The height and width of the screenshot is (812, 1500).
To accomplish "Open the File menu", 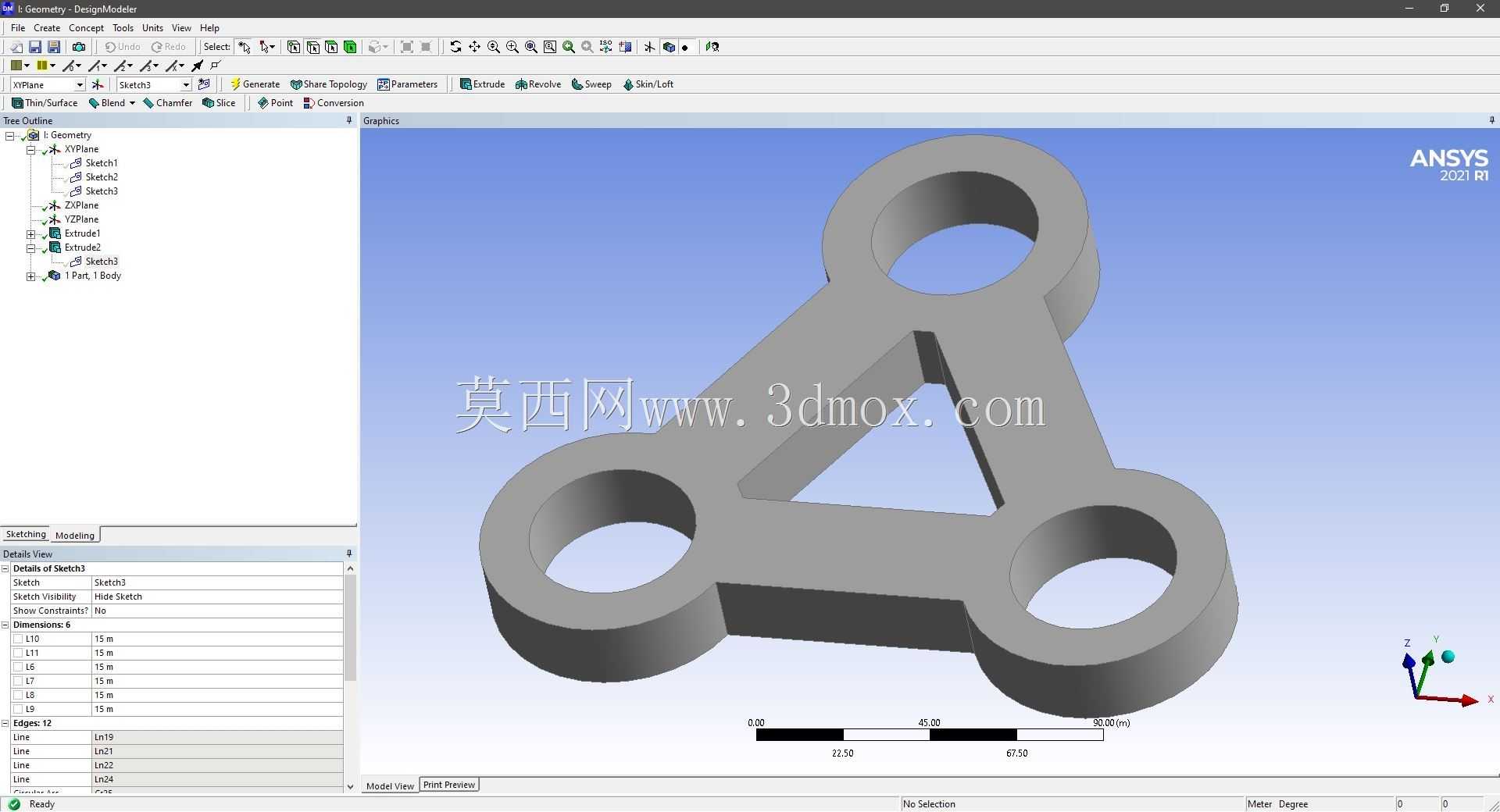I will 18,27.
